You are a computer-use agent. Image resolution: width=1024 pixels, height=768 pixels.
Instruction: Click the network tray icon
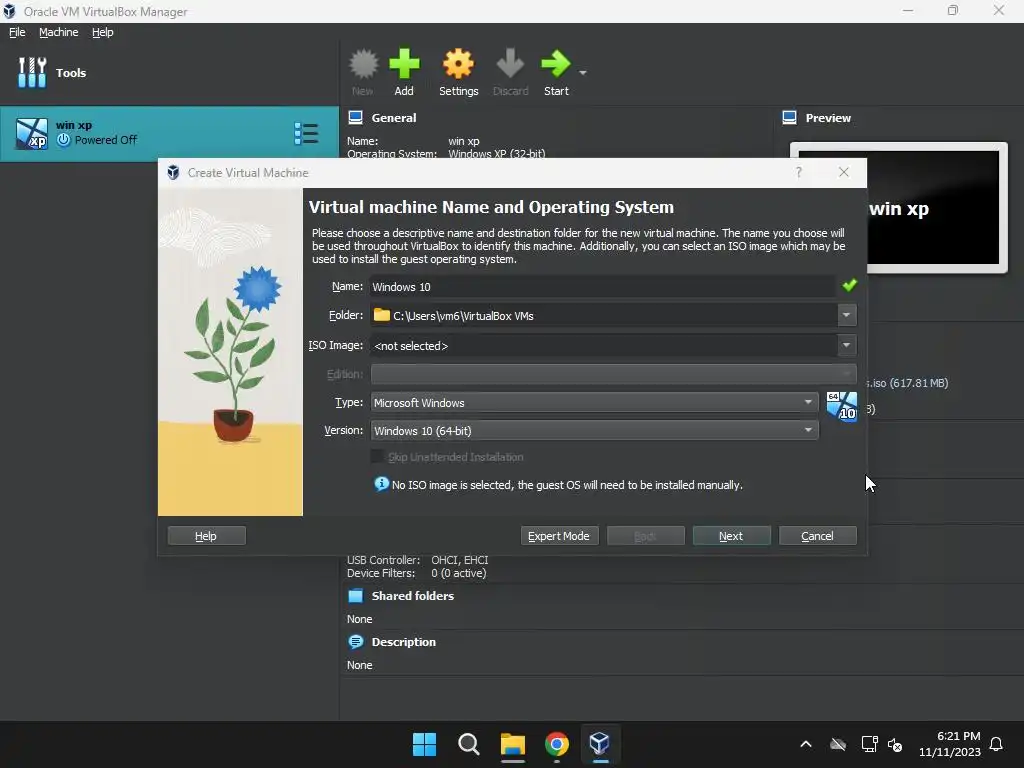click(869, 744)
